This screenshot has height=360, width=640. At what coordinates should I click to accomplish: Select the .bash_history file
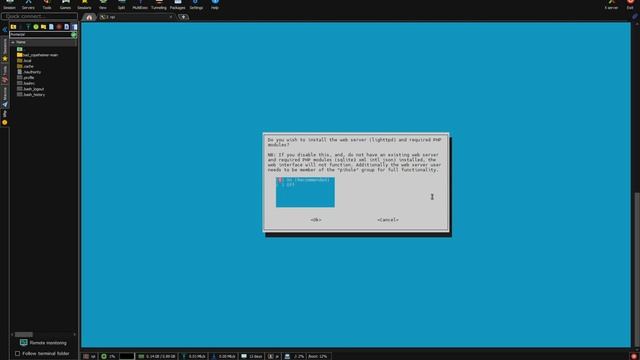point(31,95)
